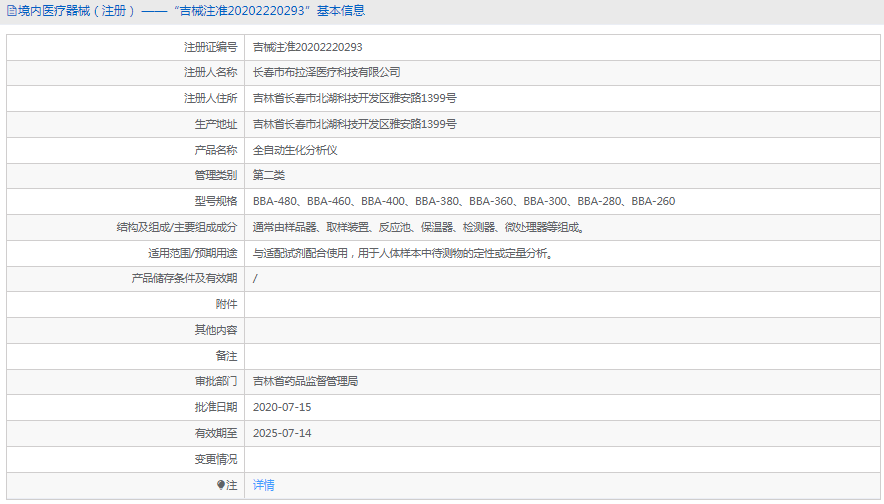Click the 注册人名称 label
Screen dimensions: 884x504
coord(210,72)
